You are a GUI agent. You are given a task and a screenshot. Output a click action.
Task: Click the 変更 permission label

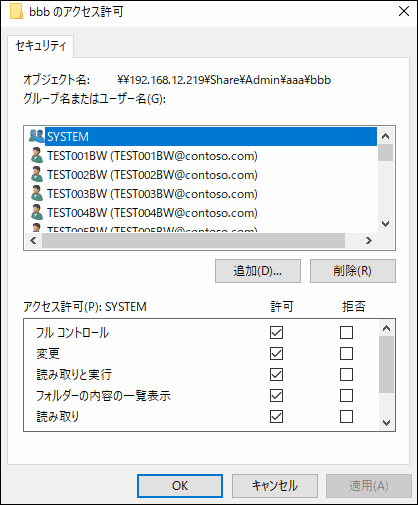[x=48, y=354]
